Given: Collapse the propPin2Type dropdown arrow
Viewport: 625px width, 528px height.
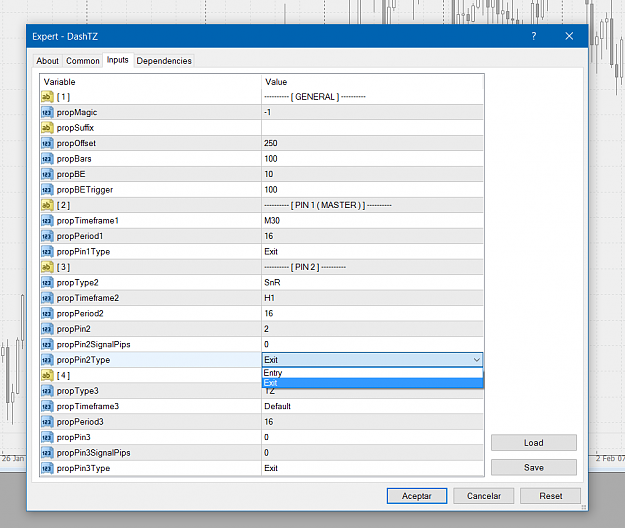Looking at the screenshot, I should click(476, 360).
